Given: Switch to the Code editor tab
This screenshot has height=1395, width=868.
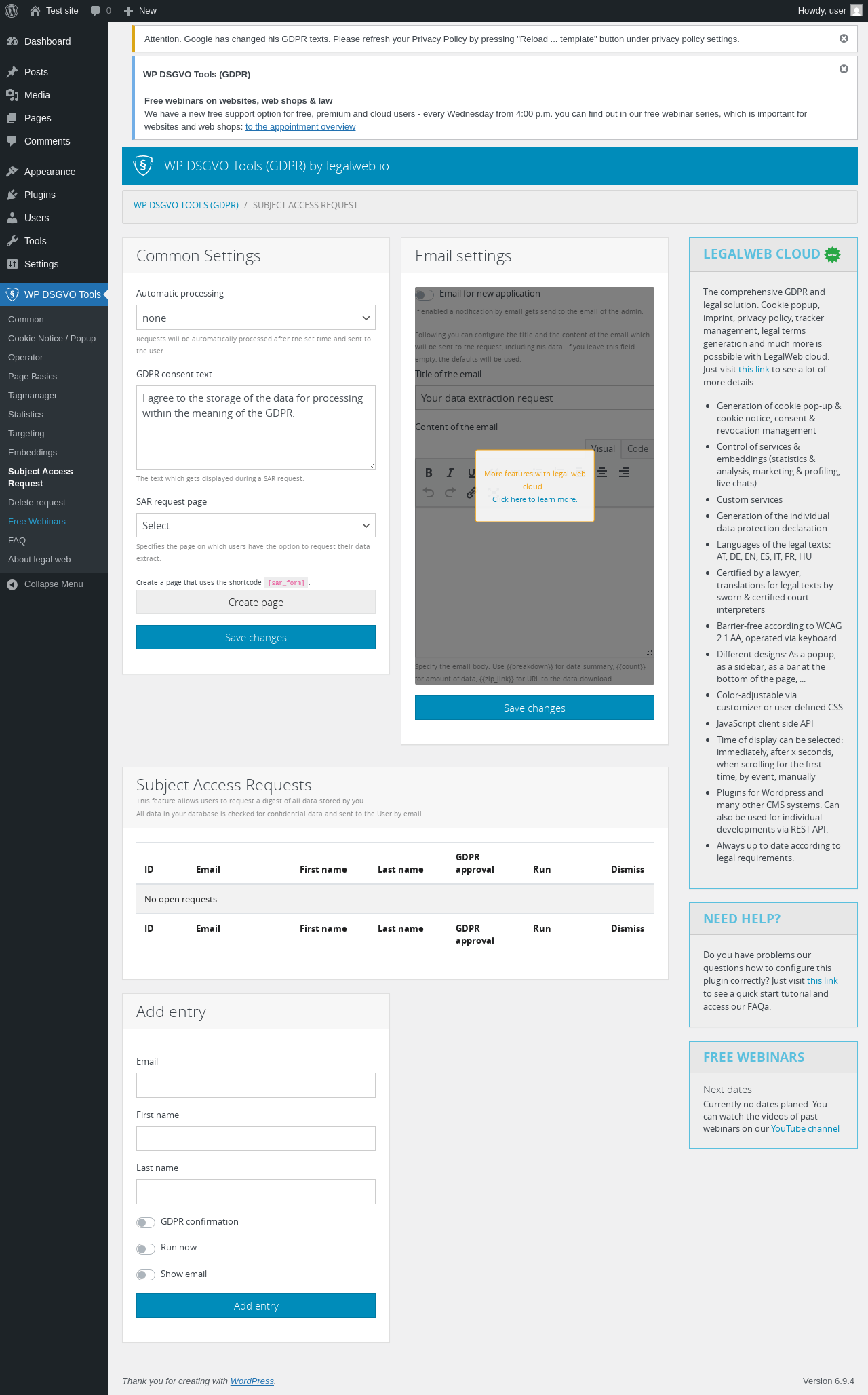Looking at the screenshot, I should tap(637, 448).
